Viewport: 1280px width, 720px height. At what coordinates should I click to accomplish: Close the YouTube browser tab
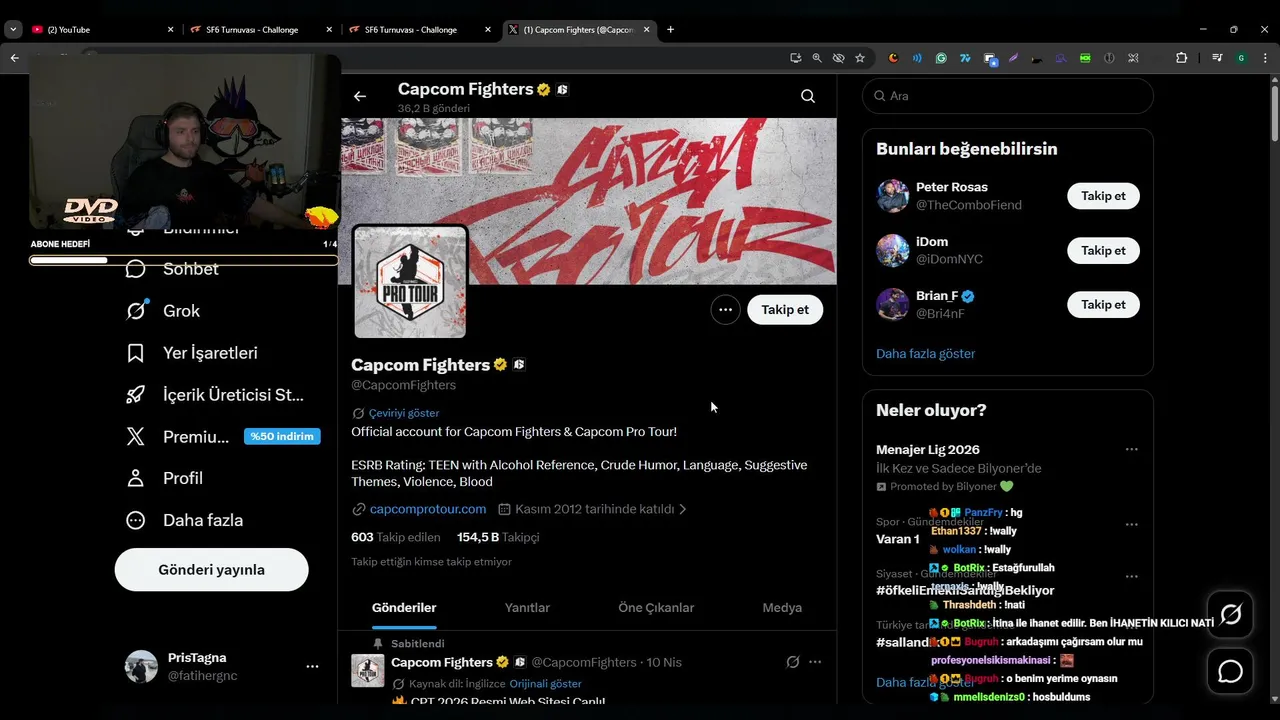170,30
